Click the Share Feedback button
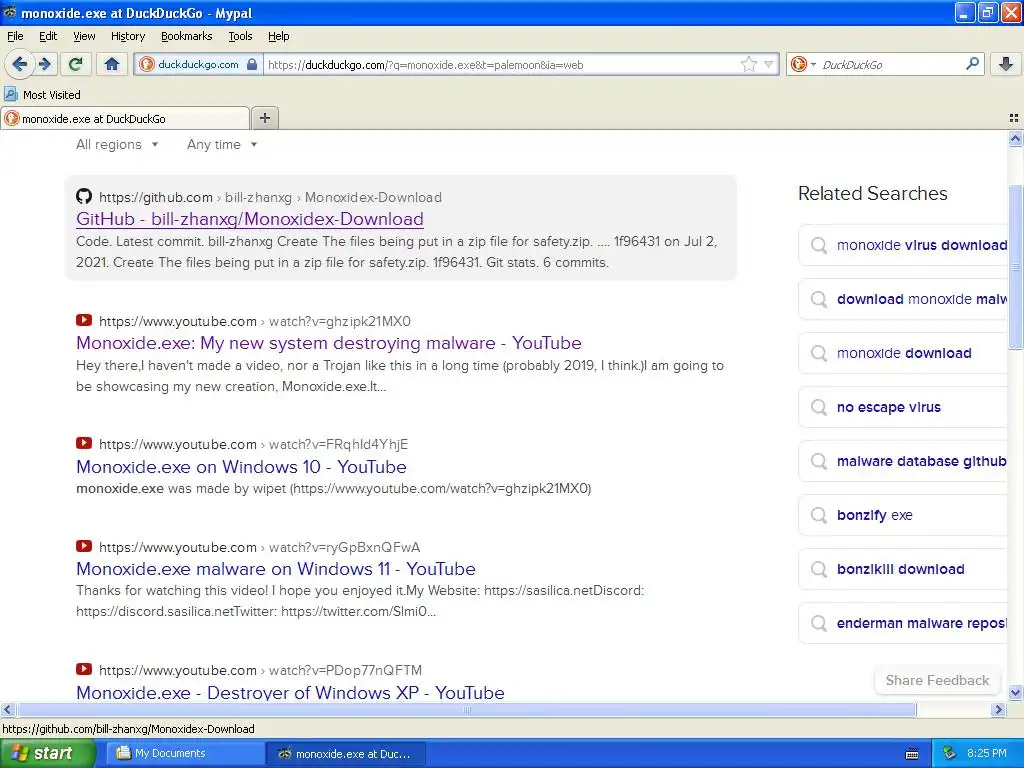 point(937,680)
